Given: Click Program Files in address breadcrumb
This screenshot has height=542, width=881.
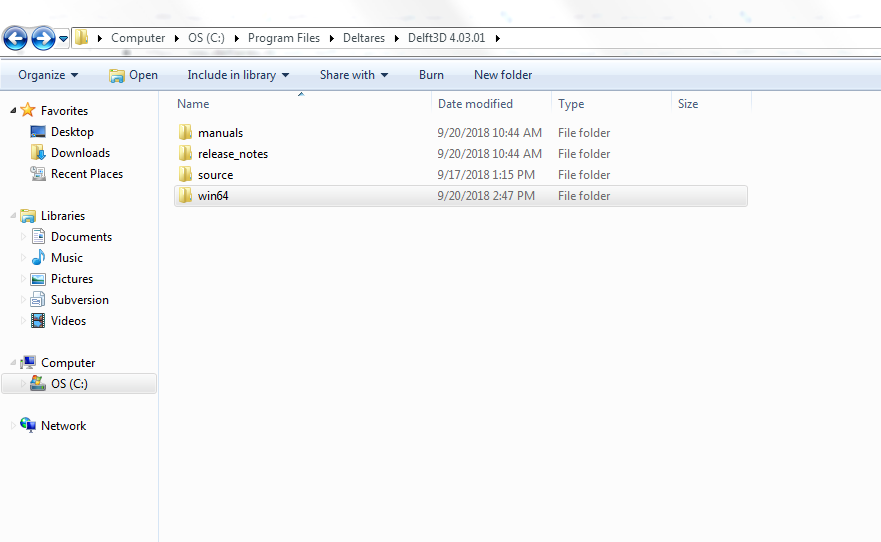Looking at the screenshot, I should 284,38.
